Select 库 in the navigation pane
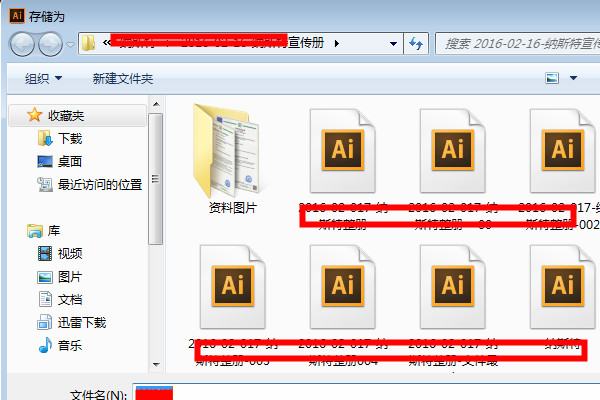This screenshot has height=400, width=600. (x=44, y=230)
